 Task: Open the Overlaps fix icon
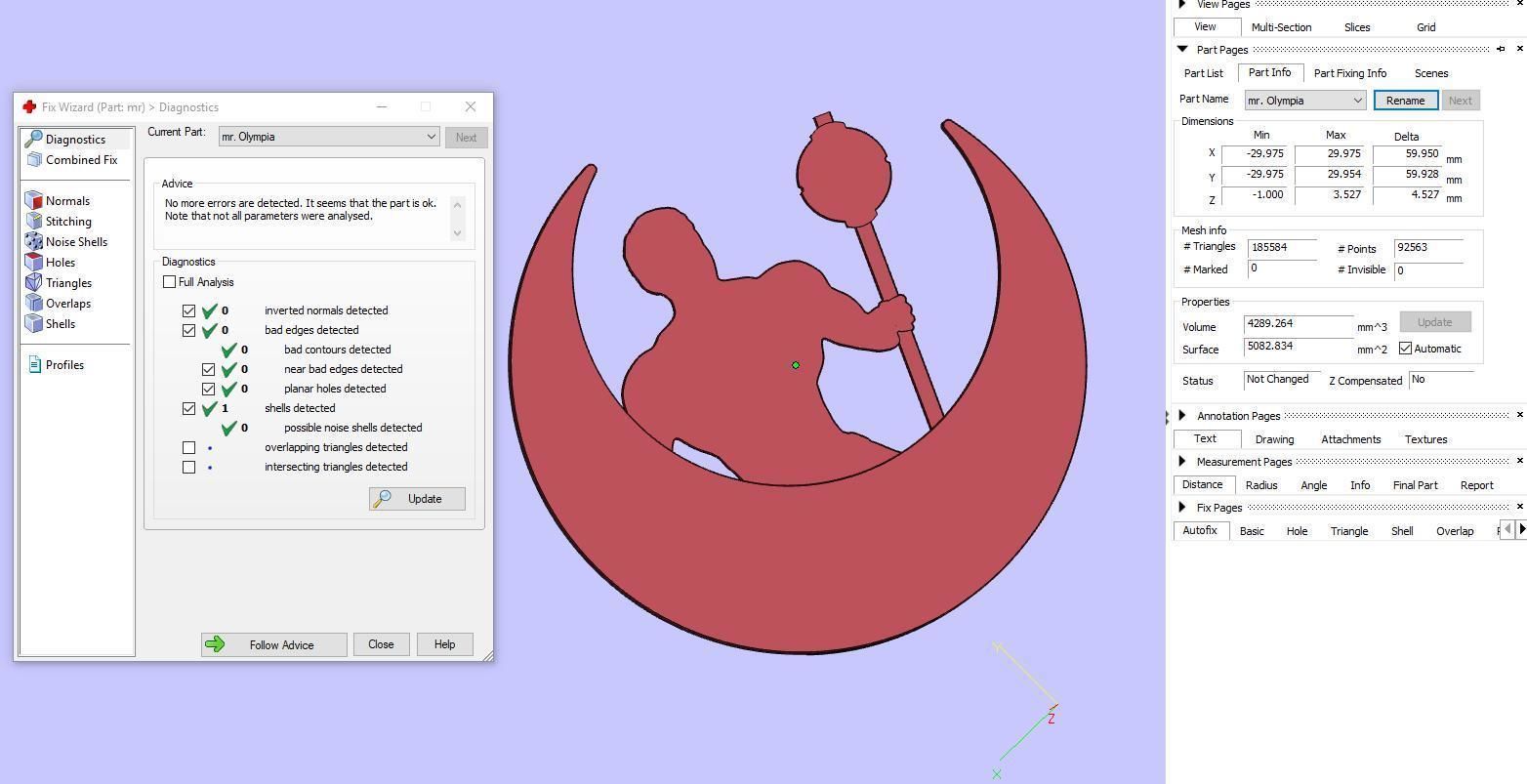coord(33,304)
